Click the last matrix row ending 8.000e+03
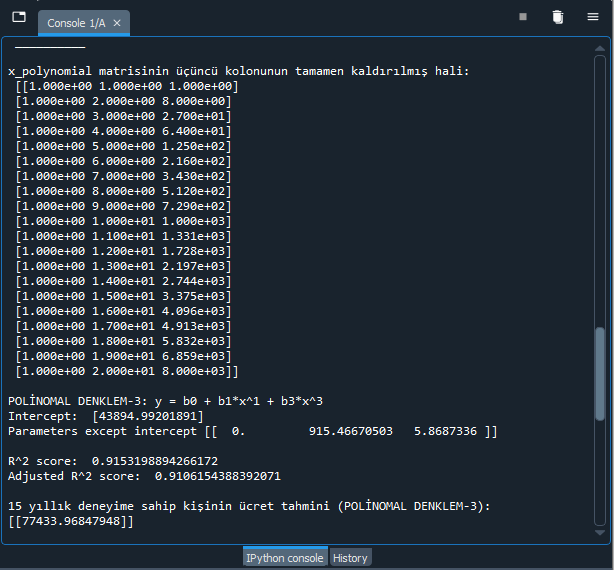This screenshot has height=570, width=614. 127,371
